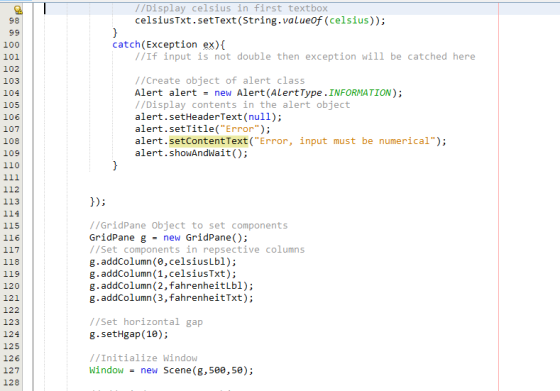This screenshot has height=391, width=560.
Task: Click g.addColumn(0,celsiusLbl) line
Action: 163,262
